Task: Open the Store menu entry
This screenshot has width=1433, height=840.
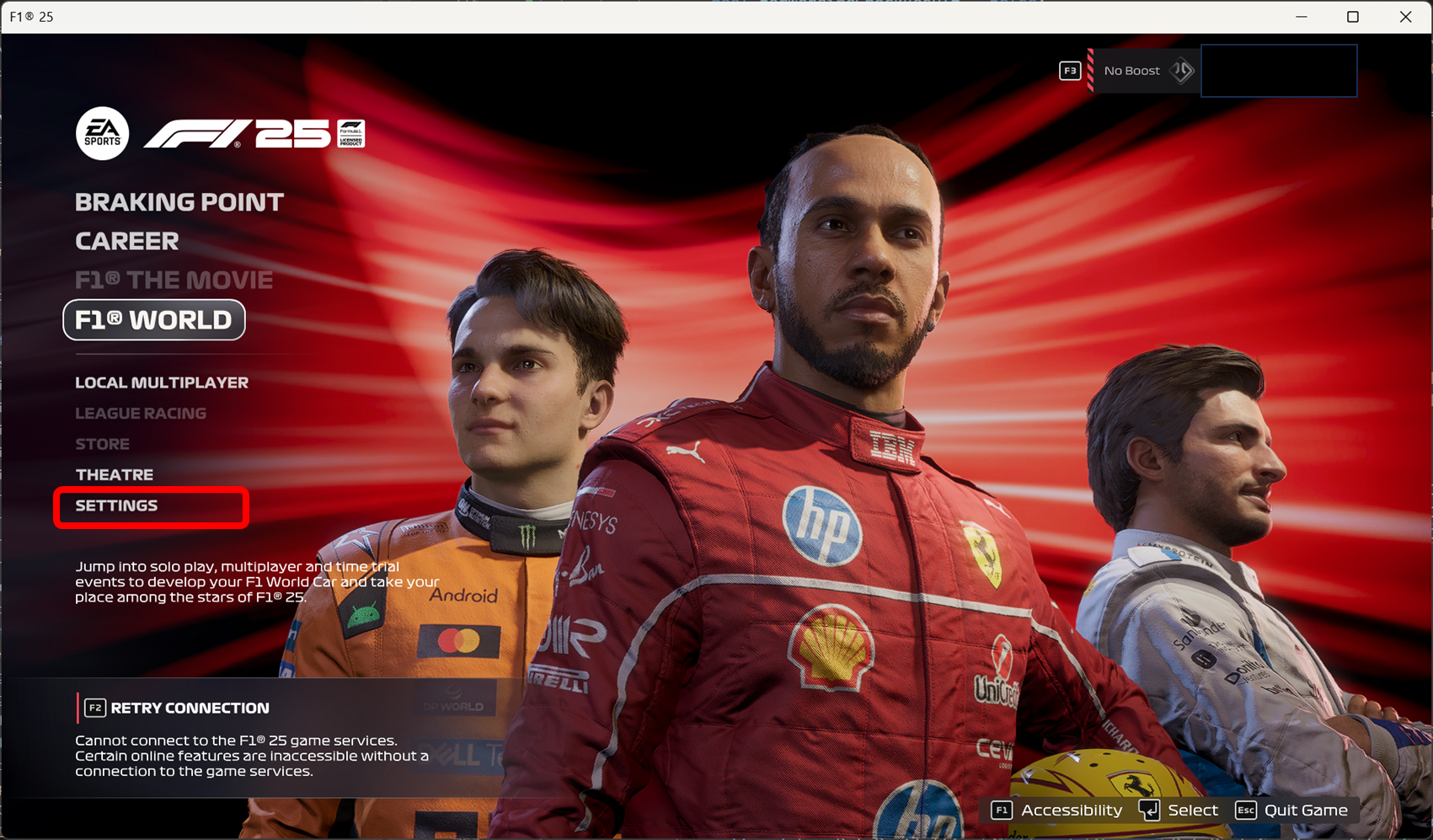Action: pyautogui.click(x=103, y=444)
